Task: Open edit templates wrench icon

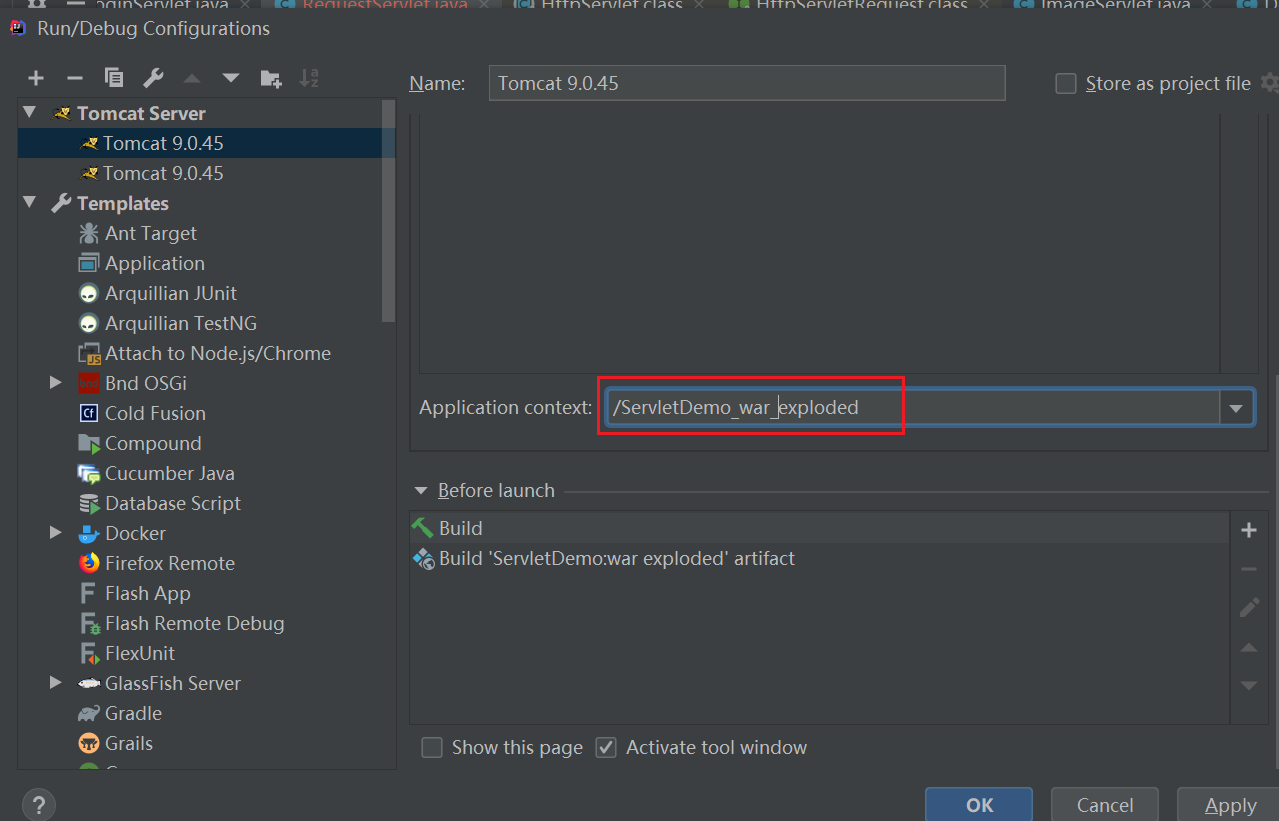Action: point(153,78)
